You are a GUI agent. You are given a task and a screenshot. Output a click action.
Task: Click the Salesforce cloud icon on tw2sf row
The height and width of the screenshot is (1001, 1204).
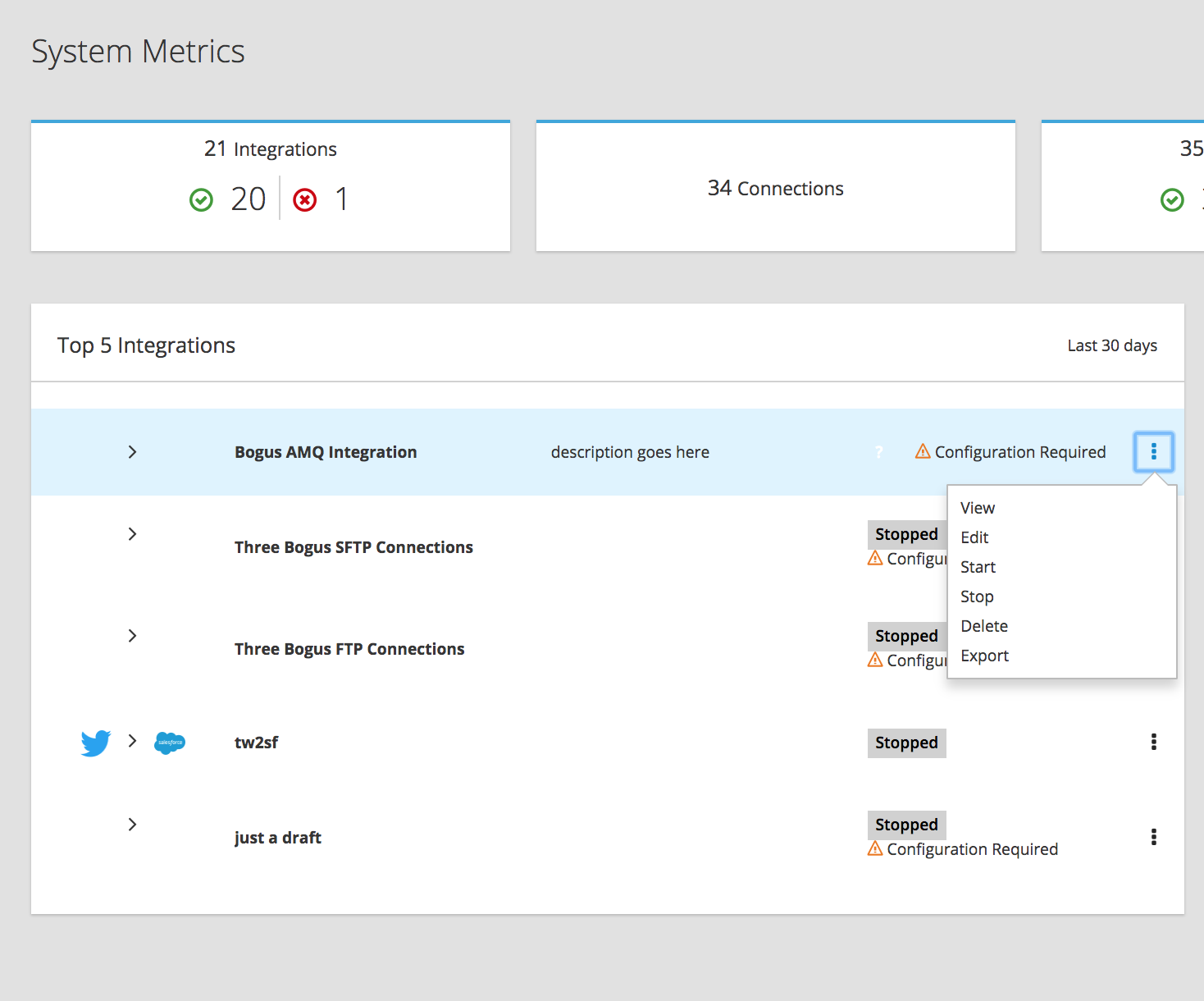coord(170,743)
